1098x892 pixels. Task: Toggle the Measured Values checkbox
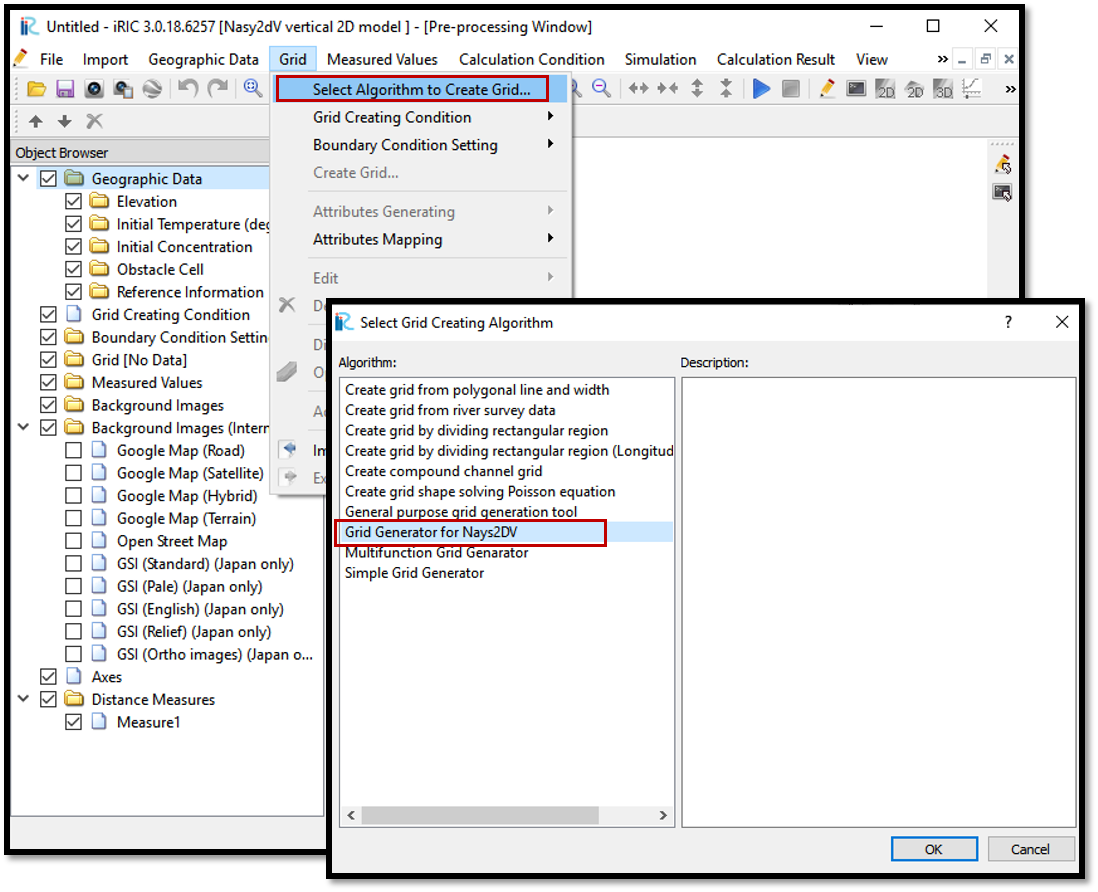pos(48,382)
